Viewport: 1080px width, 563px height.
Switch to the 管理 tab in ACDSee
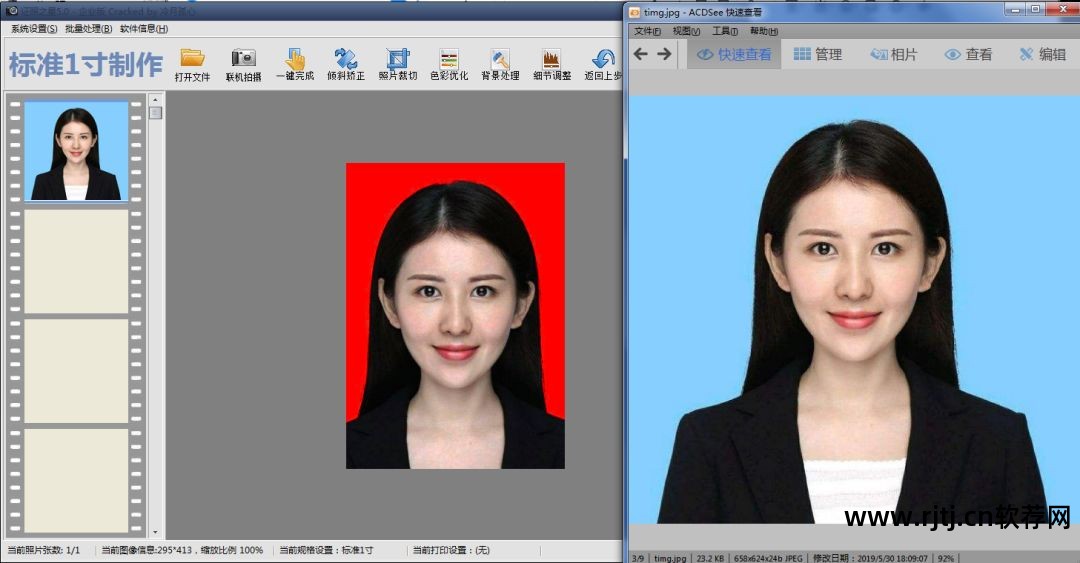818,54
